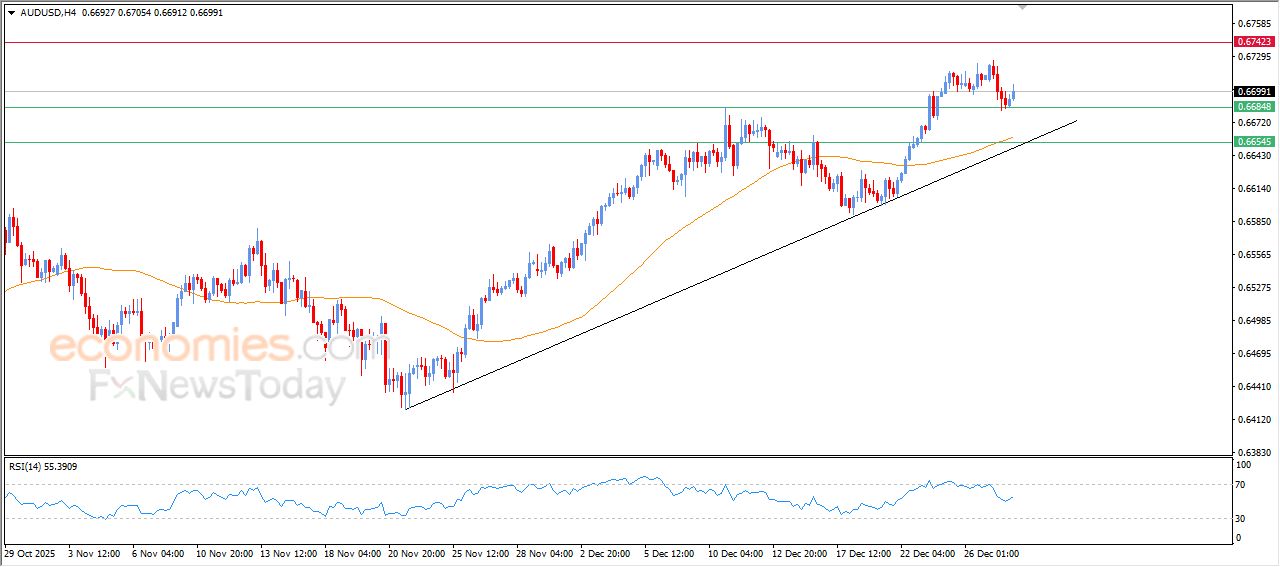1280x567 pixels.
Task: Select the green 0.66545 price tag
Action: [1254, 142]
